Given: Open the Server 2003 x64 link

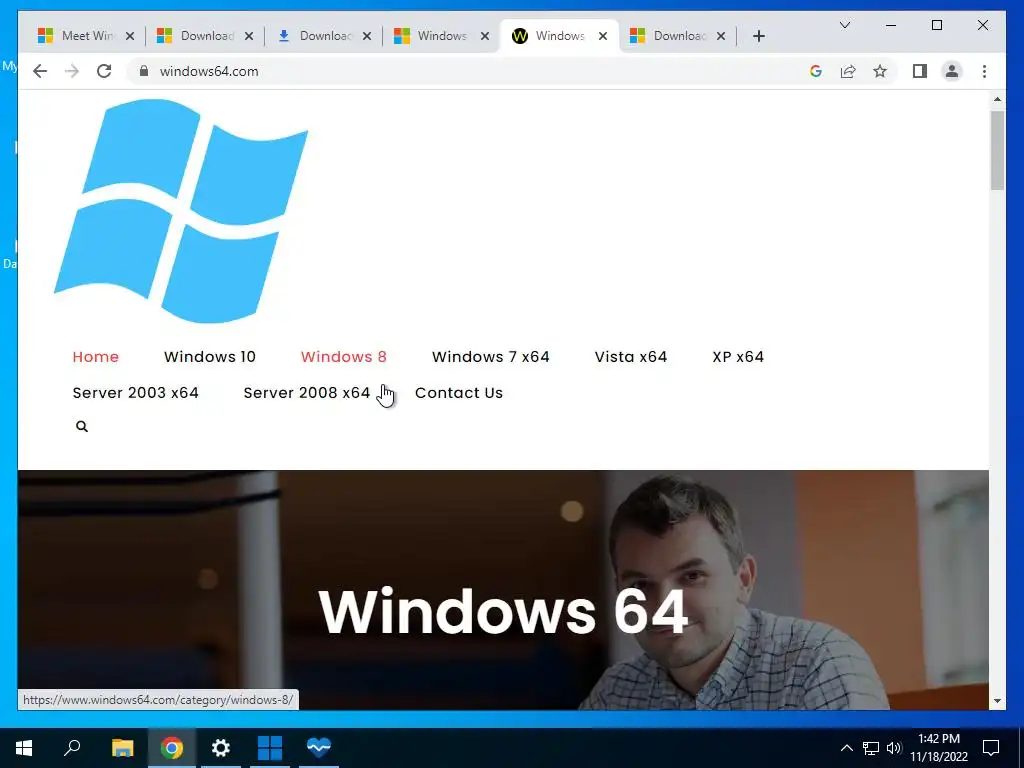Looking at the screenshot, I should pyautogui.click(x=135, y=392).
